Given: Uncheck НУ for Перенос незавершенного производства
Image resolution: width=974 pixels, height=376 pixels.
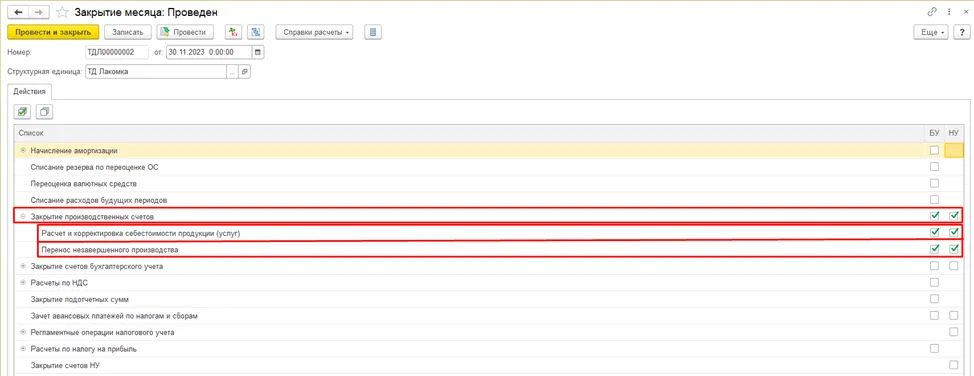Looking at the screenshot, I should point(954,249).
